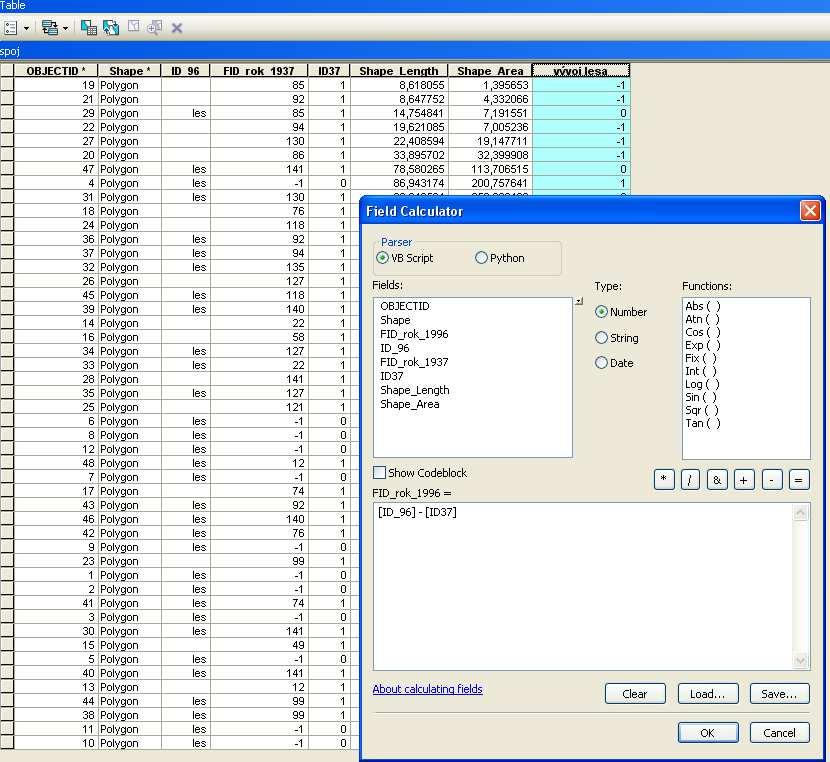The height and width of the screenshot is (762, 830).
Task: Click the vyvoj_lesa column header
Action: coord(581,70)
